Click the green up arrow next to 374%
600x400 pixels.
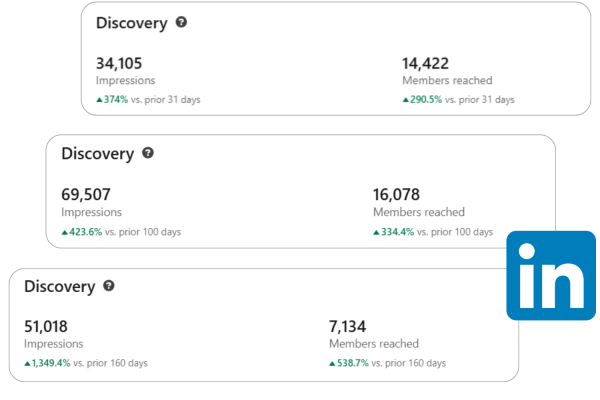99,100
